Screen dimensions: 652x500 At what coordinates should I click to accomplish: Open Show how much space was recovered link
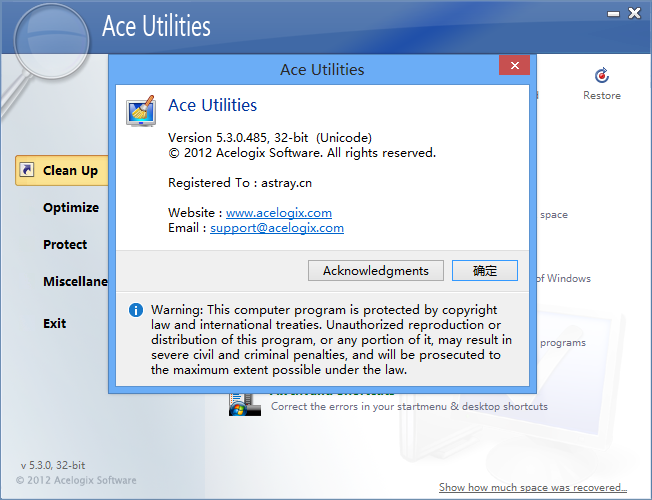click(x=533, y=487)
